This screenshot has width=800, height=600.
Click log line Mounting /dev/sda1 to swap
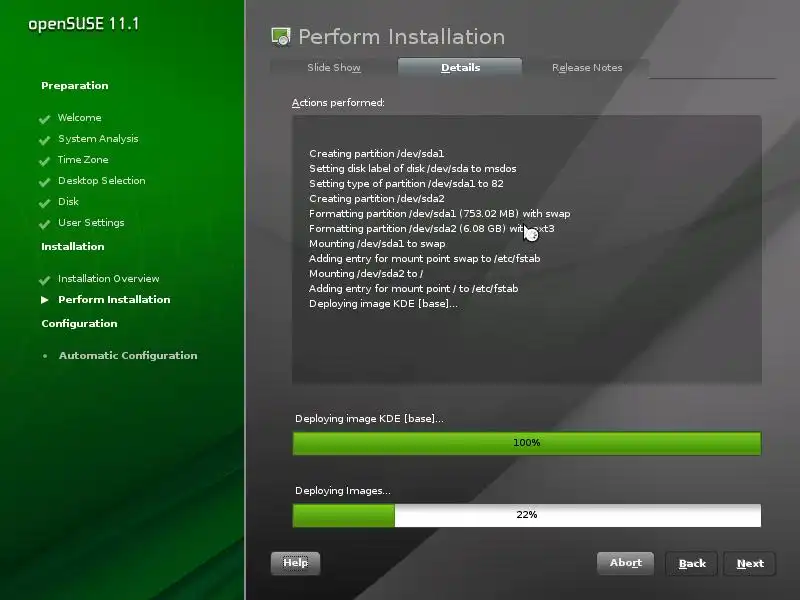pyautogui.click(x=377, y=244)
